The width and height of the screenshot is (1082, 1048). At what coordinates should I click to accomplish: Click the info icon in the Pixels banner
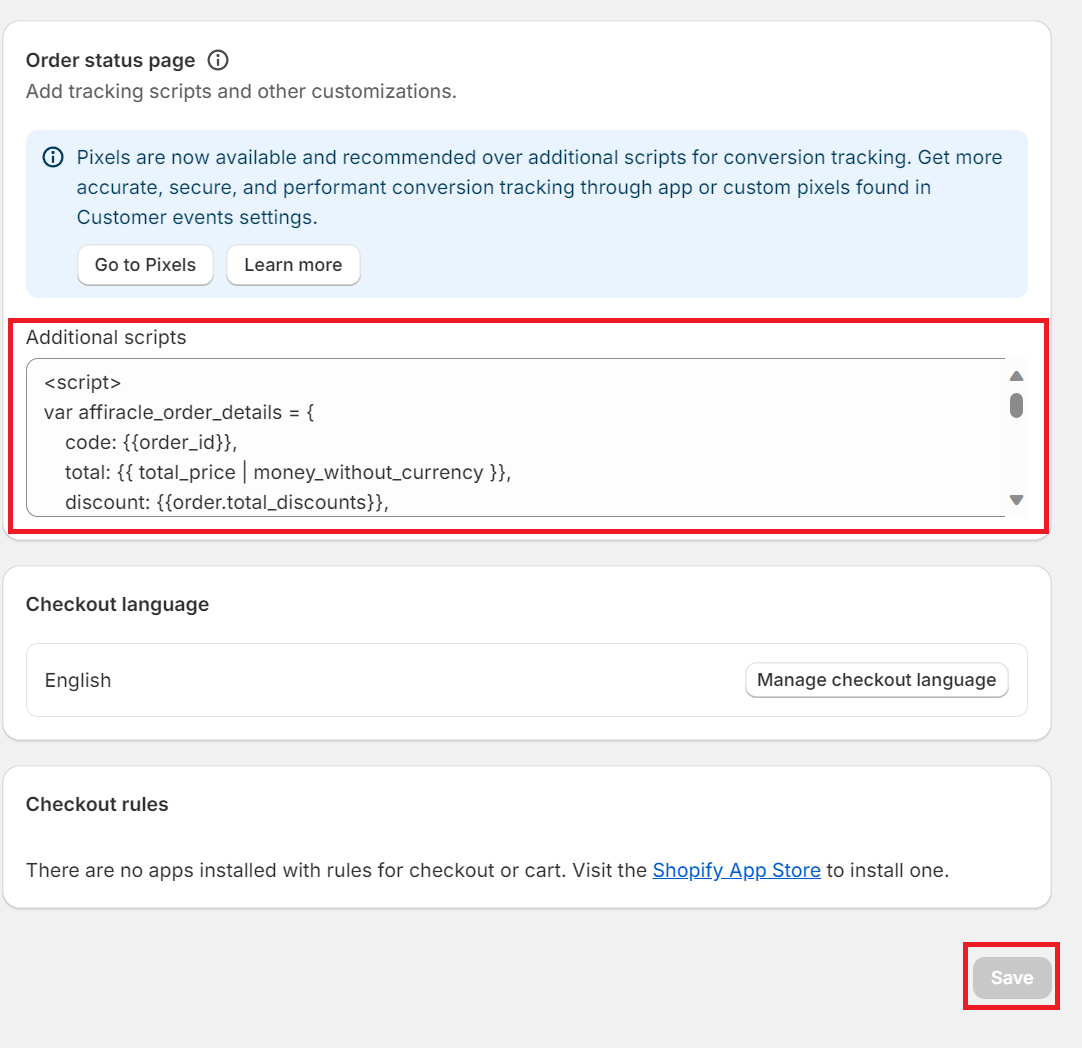pyautogui.click(x=53, y=158)
